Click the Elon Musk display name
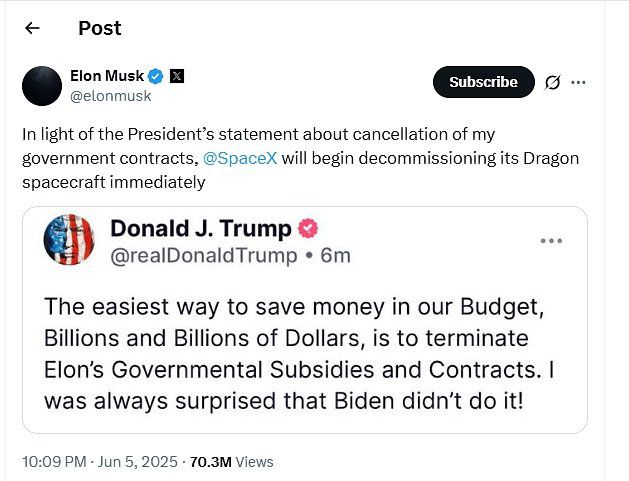 point(107,76)
